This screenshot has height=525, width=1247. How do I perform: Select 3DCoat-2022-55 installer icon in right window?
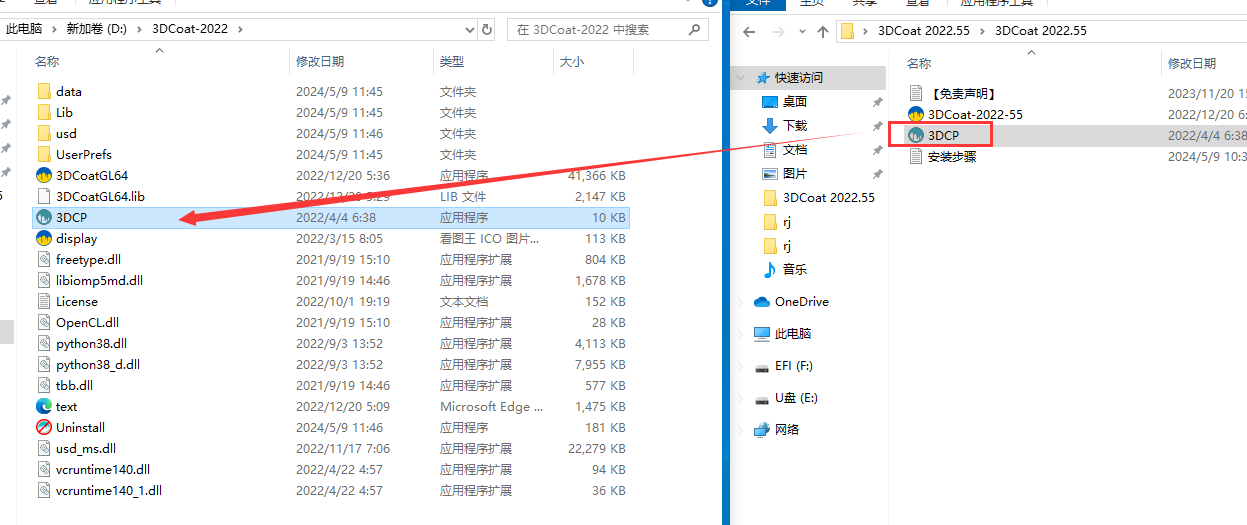coord(915,114)
